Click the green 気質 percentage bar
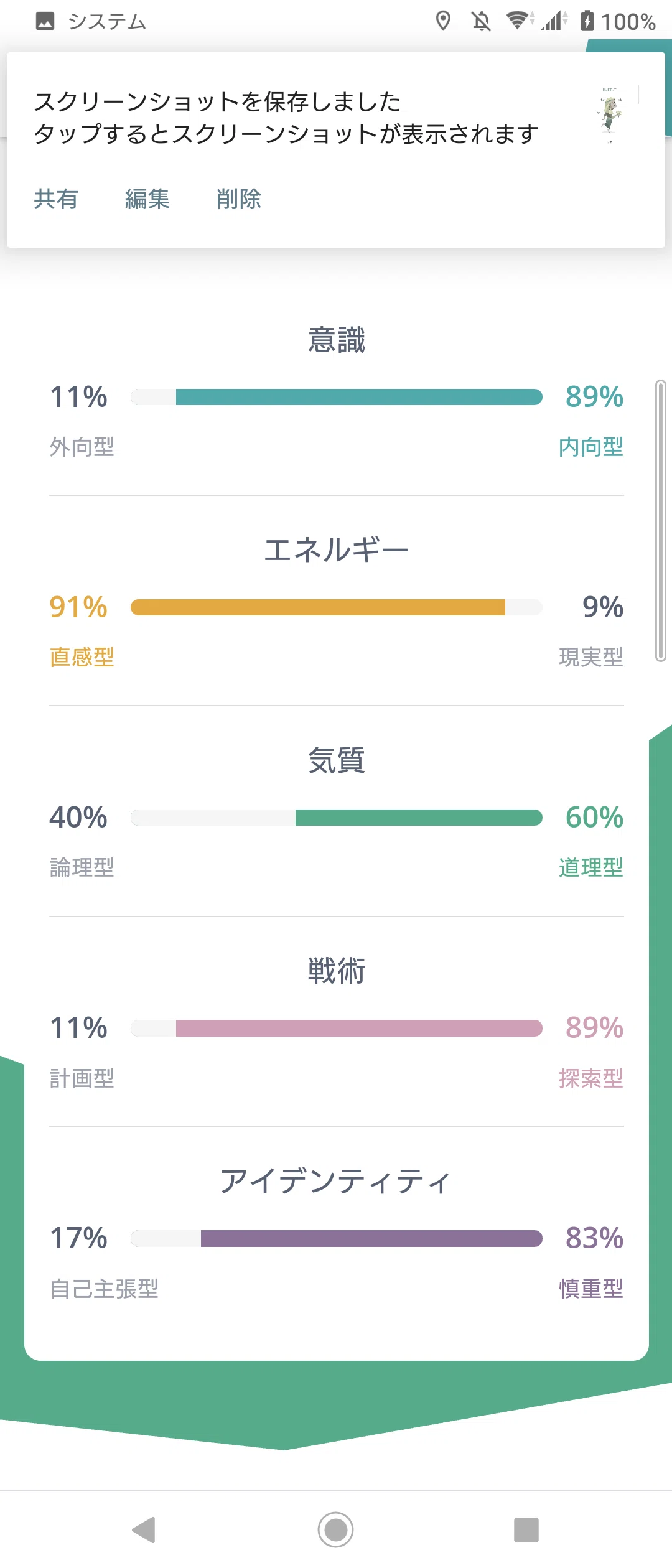Screen dimensions: 672x1568 point(337,818)
